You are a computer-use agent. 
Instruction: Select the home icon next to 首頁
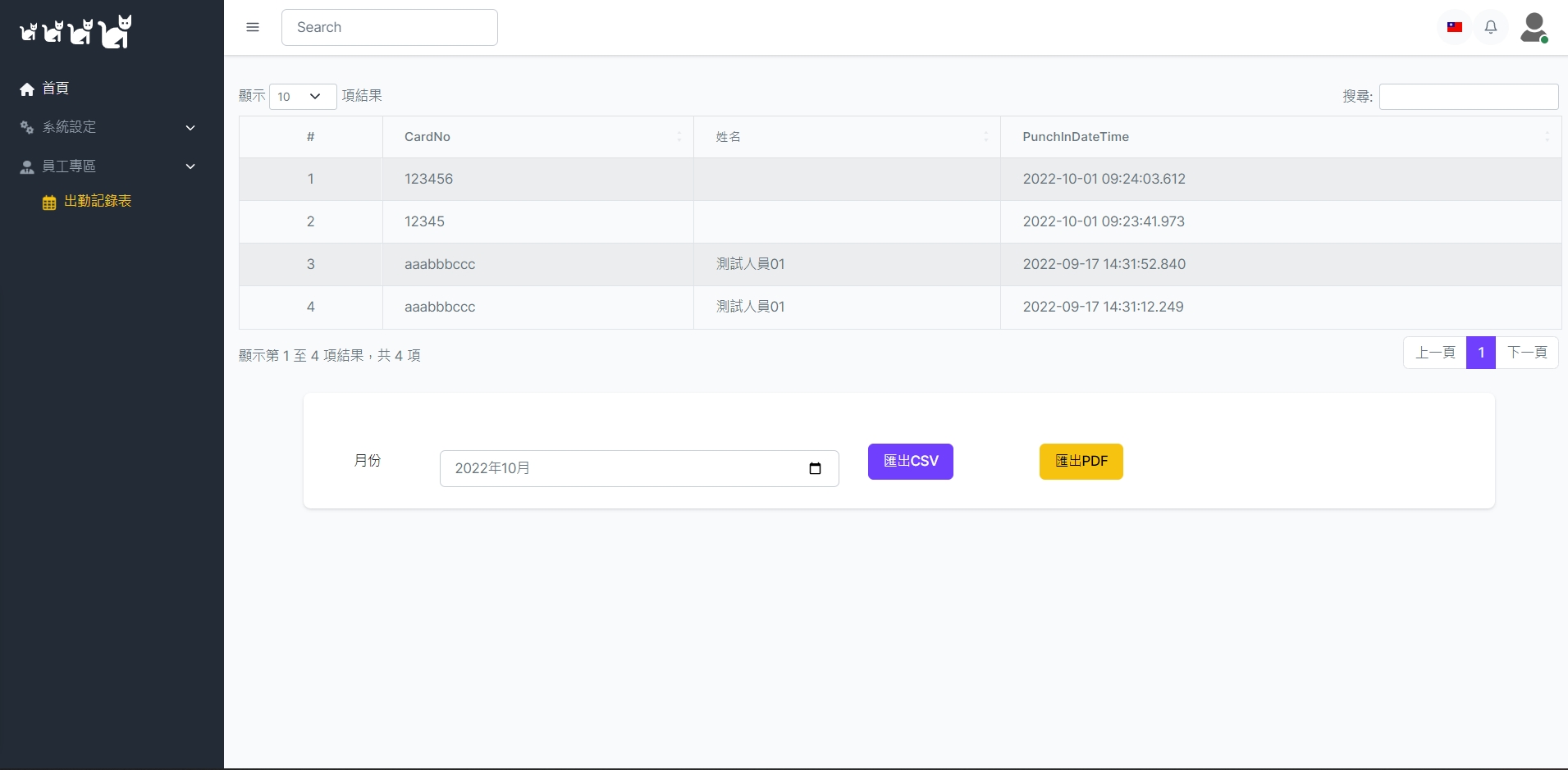pyautogui.click(x=26, y=88)
